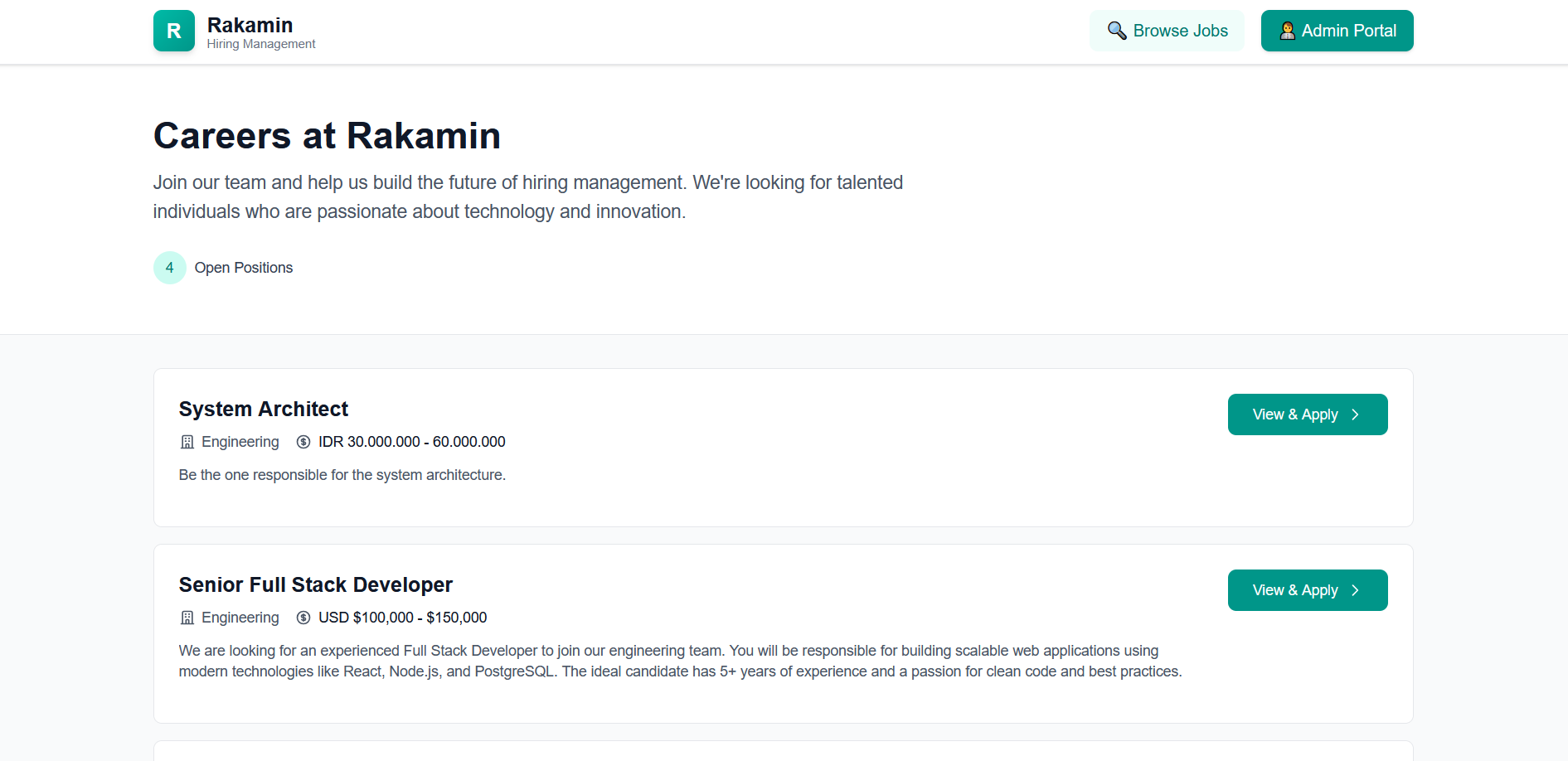Click the building icon next to System Architect's Engineering

[x=186, y=442]
